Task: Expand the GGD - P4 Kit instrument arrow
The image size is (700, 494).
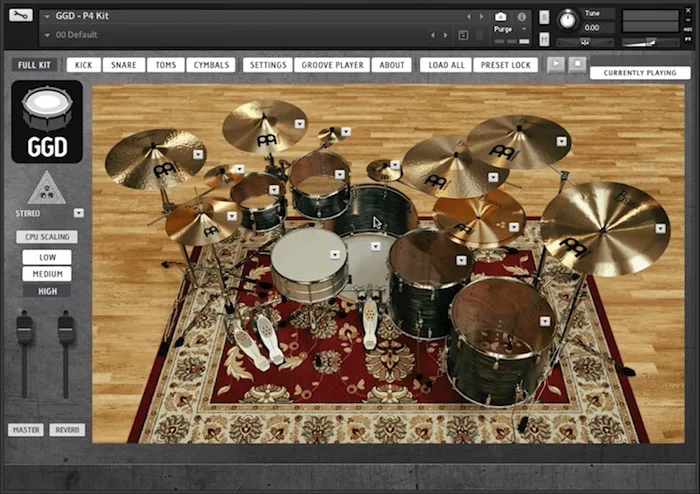Action: coord(47,17)
